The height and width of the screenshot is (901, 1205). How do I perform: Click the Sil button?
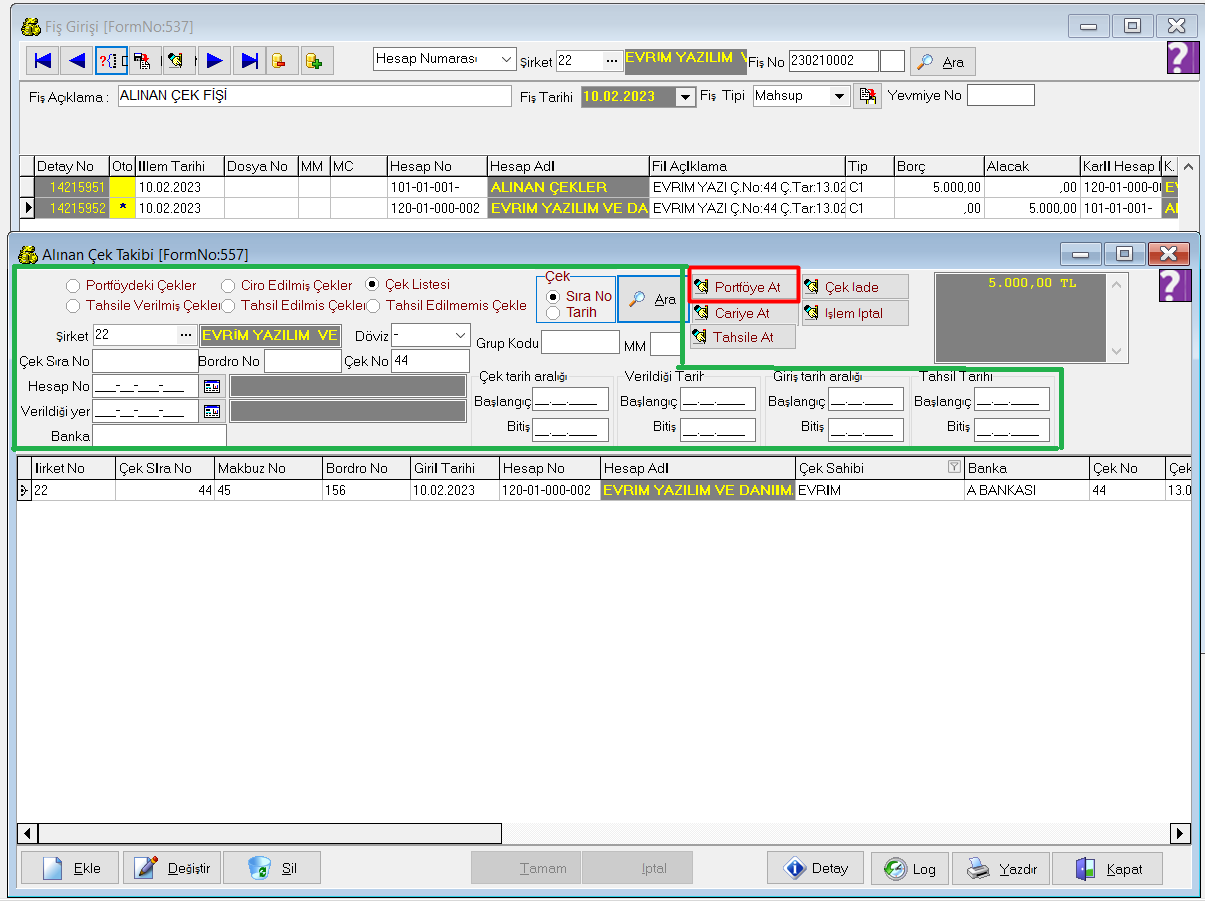coord(272,868)
